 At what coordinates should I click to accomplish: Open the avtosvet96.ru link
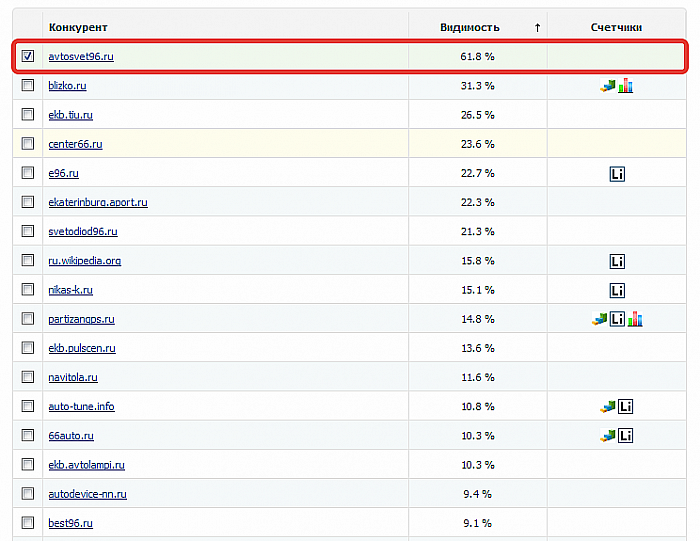(81, 57)
